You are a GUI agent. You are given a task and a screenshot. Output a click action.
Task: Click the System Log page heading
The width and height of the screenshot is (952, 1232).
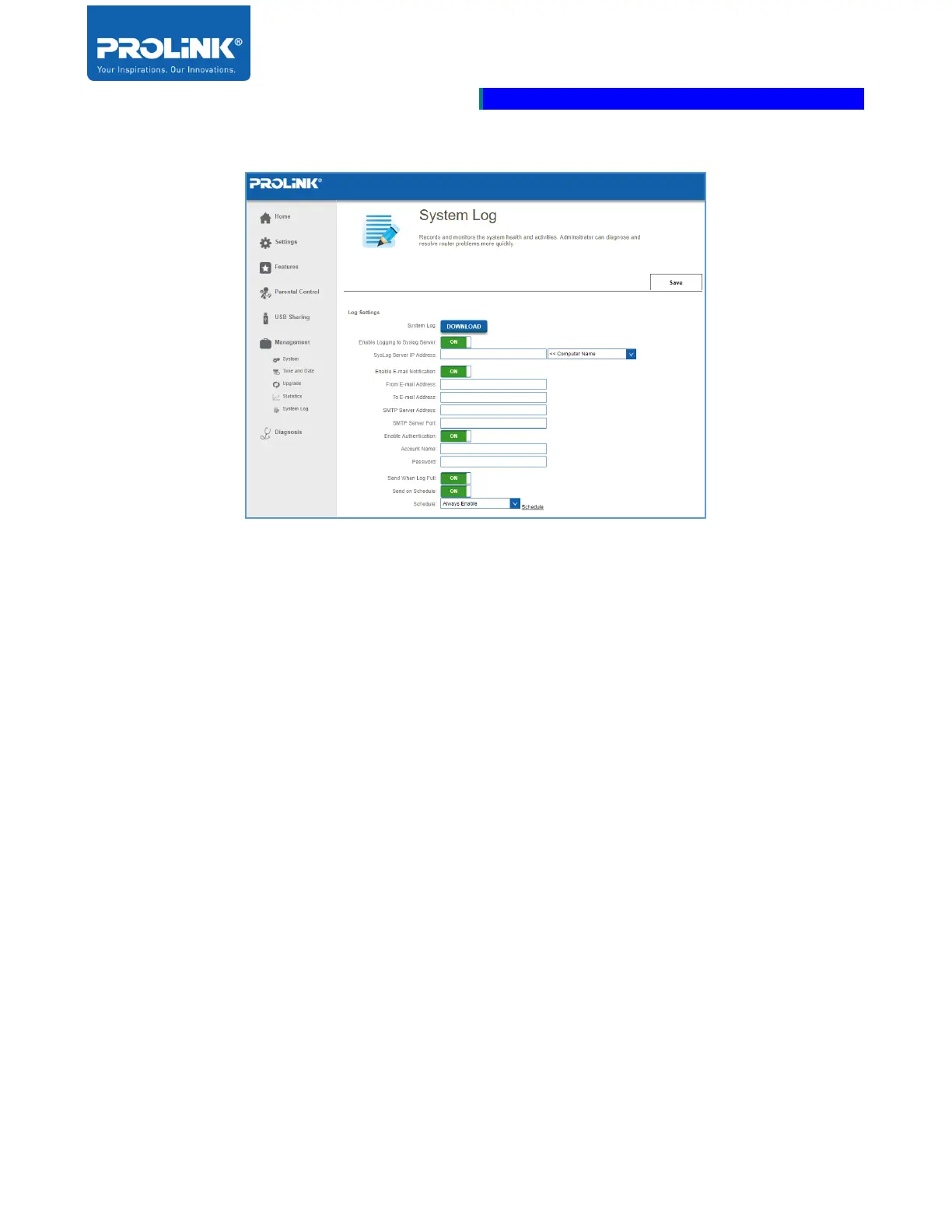pos(457,216)
